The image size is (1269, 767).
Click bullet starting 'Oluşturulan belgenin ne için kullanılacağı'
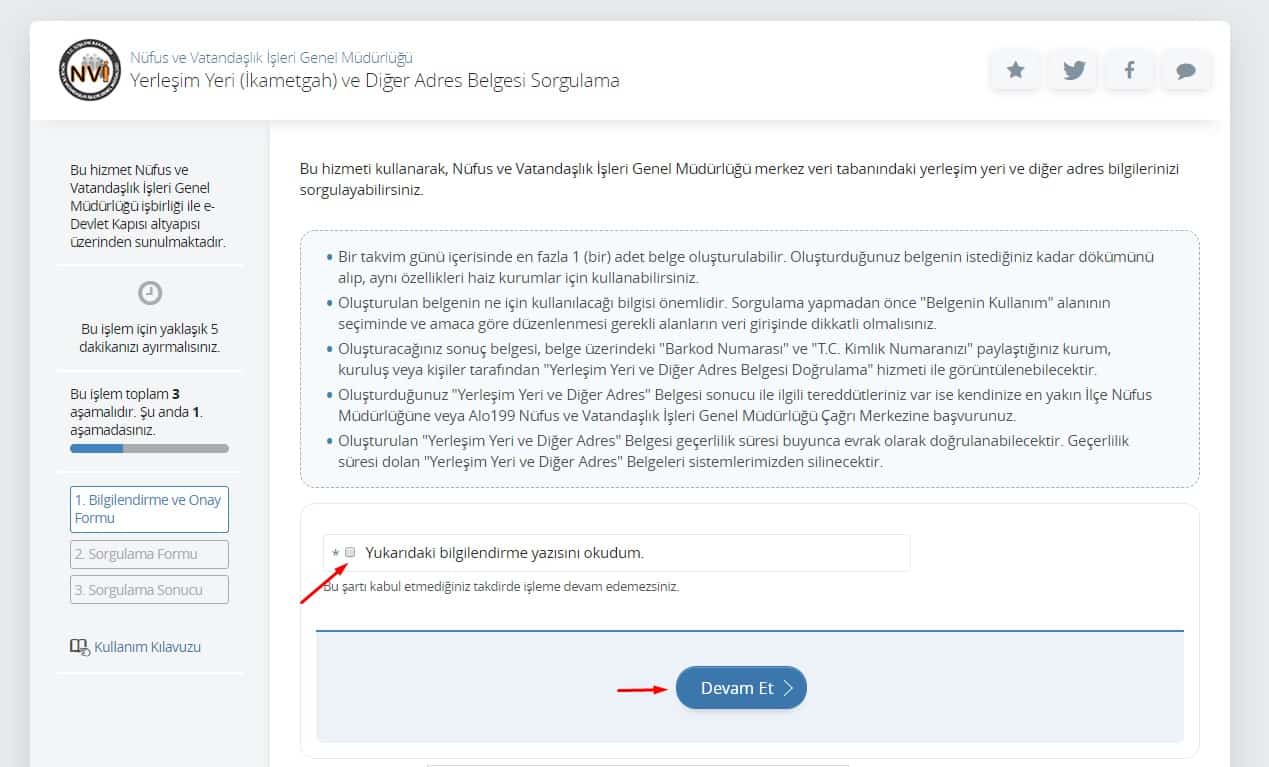pyautogui.click(x=724, y=313)
